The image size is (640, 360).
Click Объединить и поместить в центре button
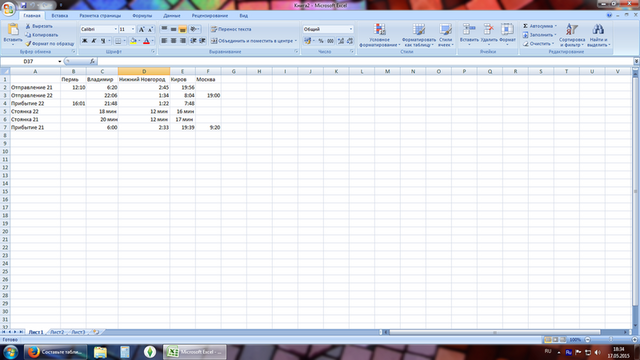tap(253, 41)
